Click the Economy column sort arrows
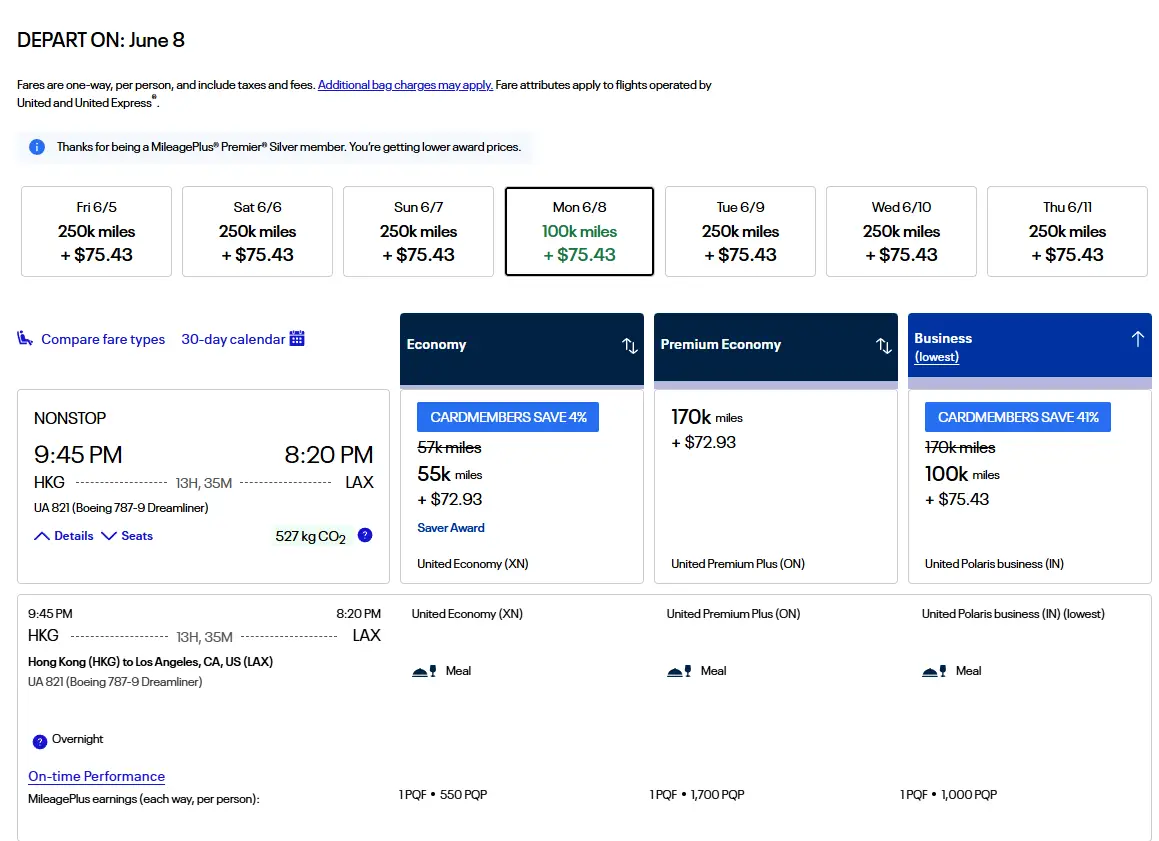 [629, 345]
